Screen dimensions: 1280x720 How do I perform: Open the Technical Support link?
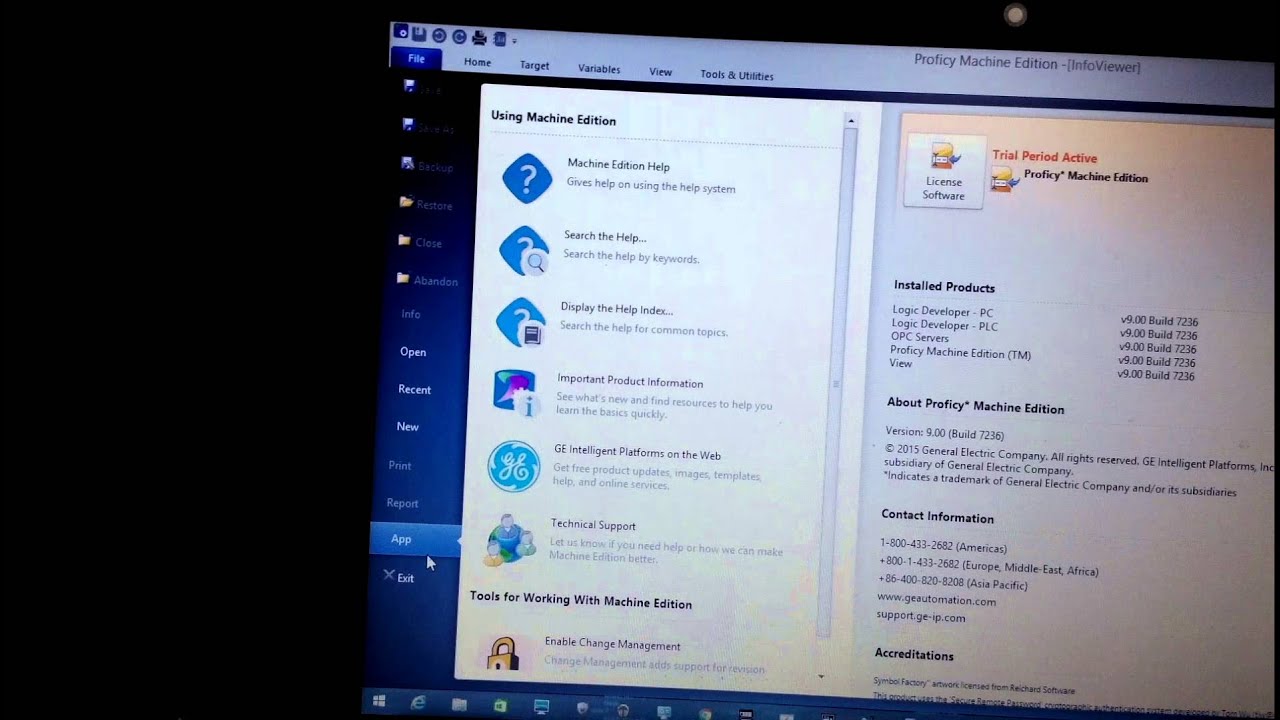coord(593,524)
